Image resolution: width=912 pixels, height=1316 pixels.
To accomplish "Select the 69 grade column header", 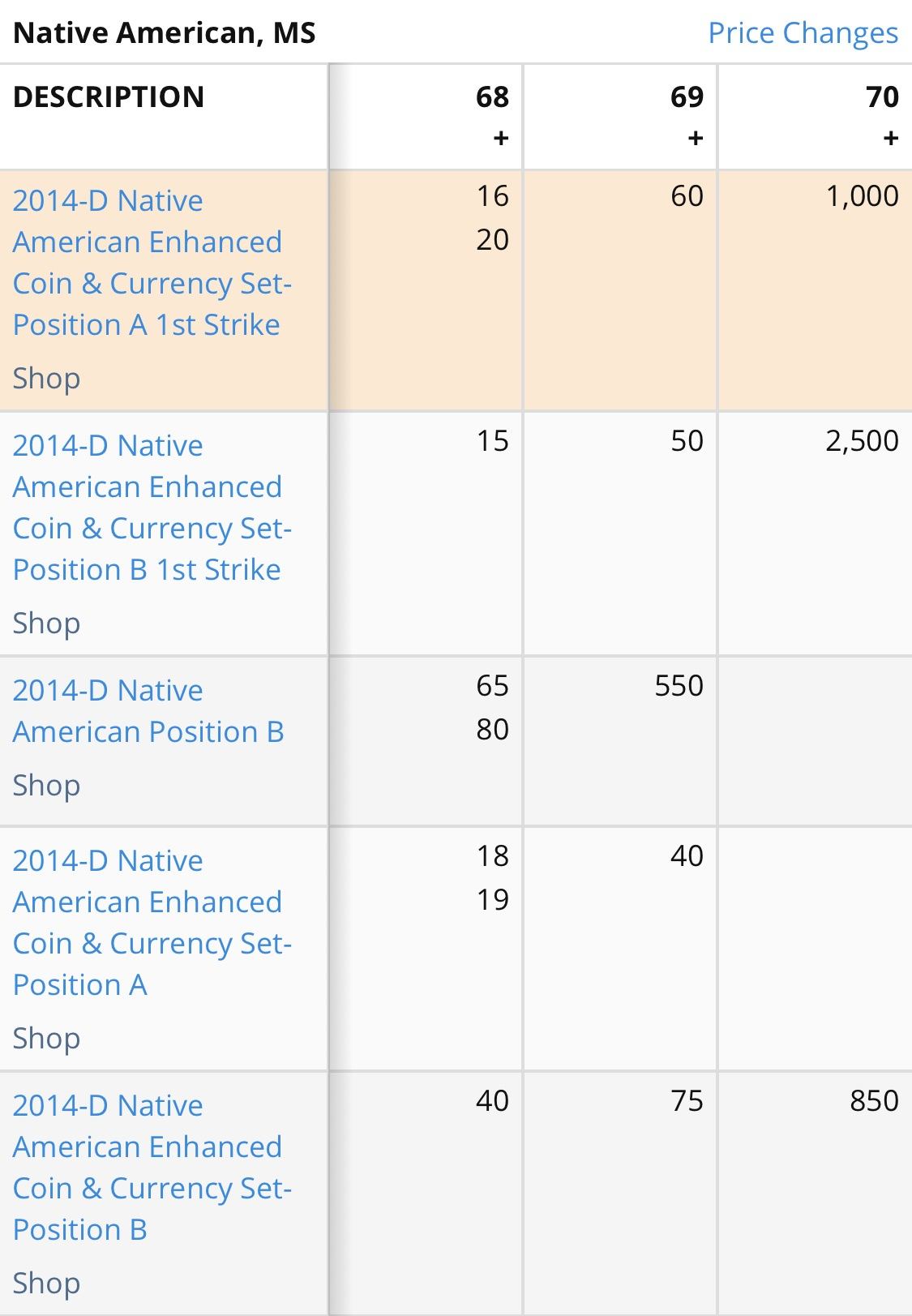I will [687, 97].
